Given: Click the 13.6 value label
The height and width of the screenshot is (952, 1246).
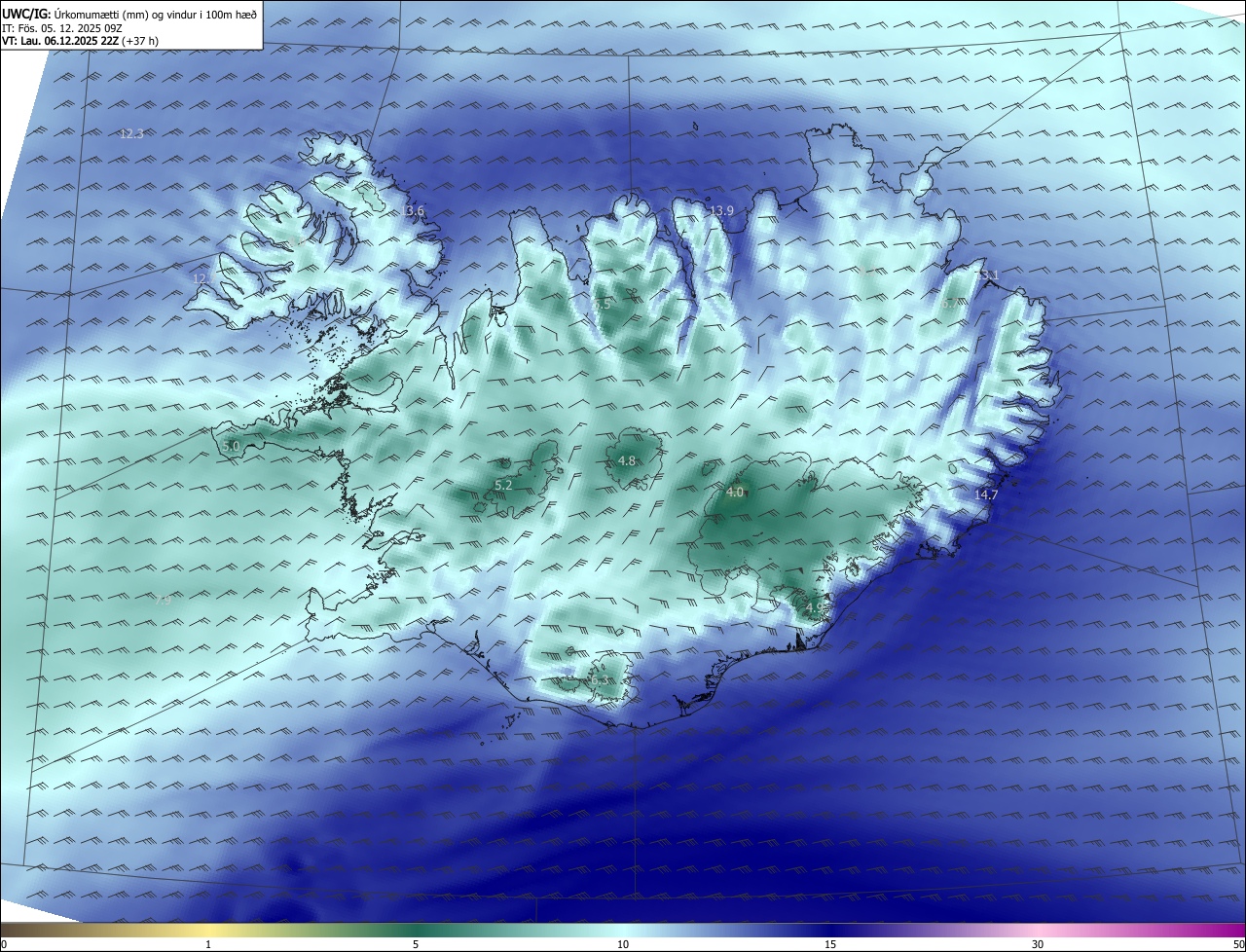Looking at the screenshot, I should pos(413,211).
